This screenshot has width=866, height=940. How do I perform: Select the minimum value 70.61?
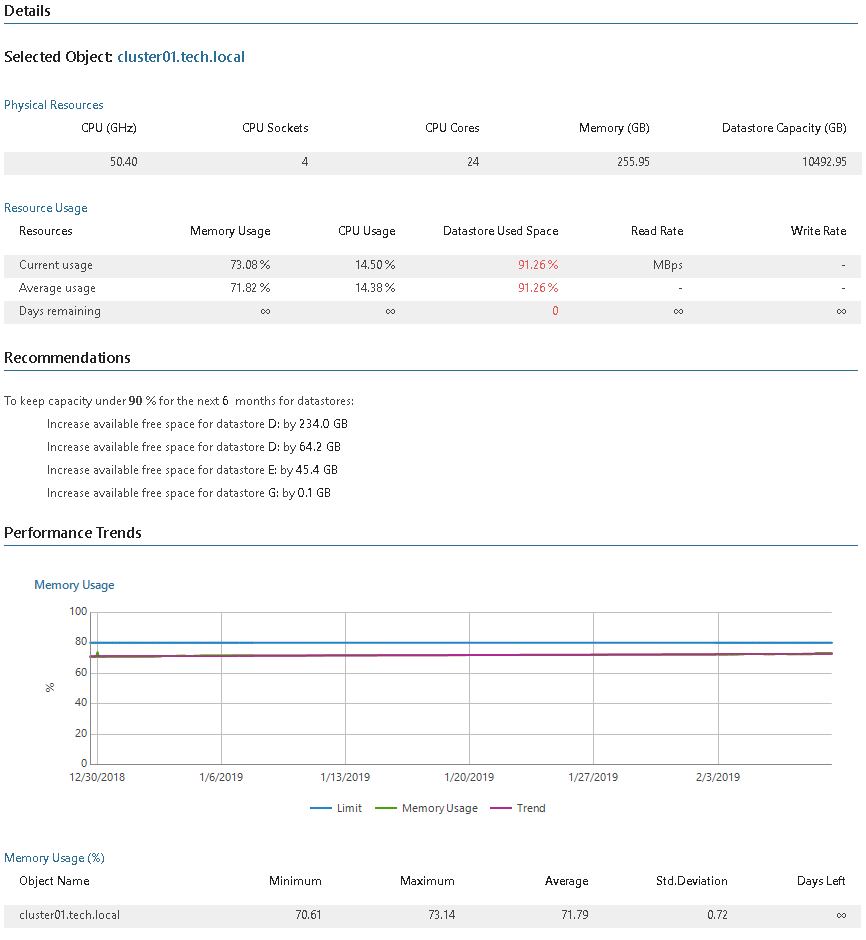[x=308, y=915]
